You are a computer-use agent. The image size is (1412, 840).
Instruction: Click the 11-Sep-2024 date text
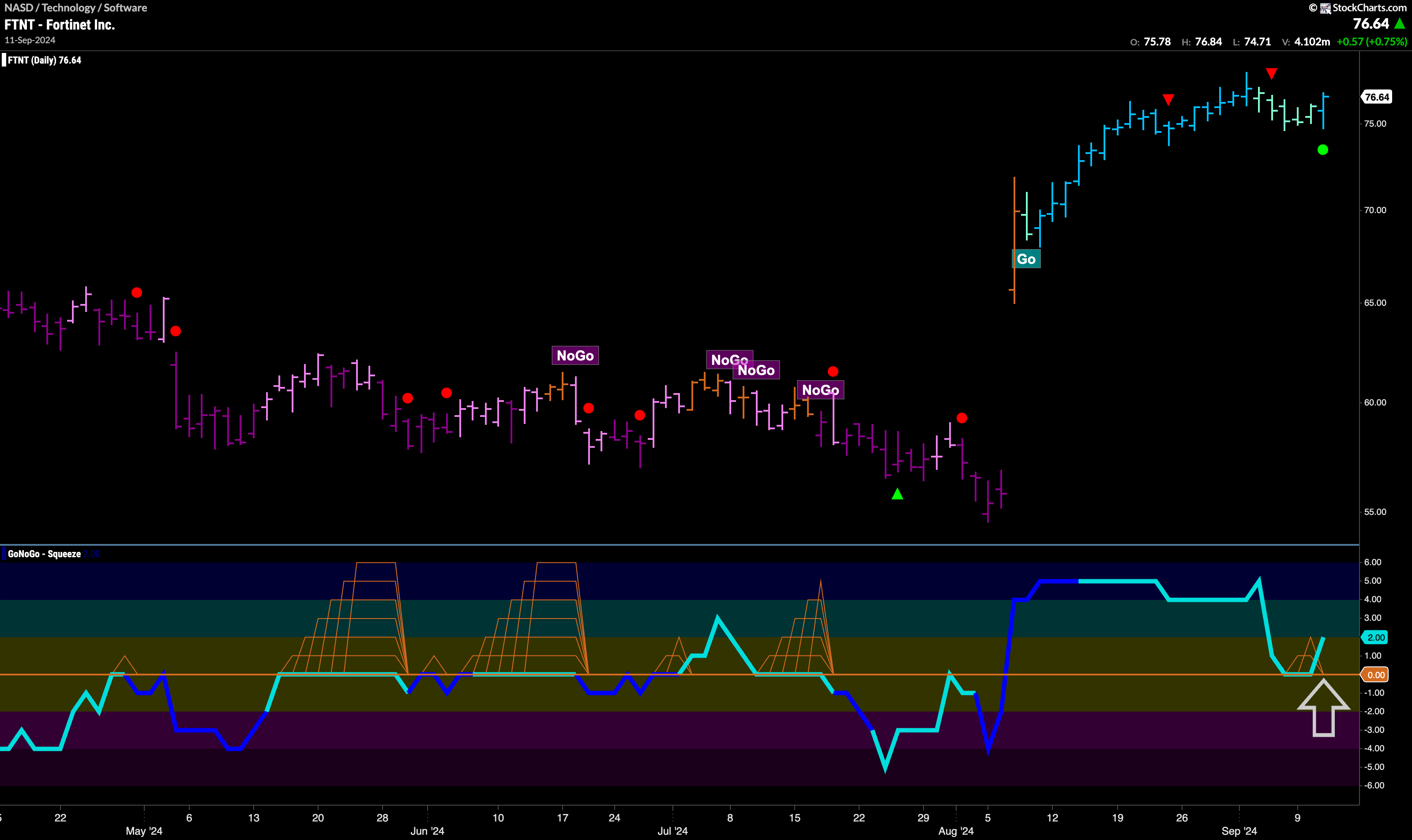(x=30, y=40)
